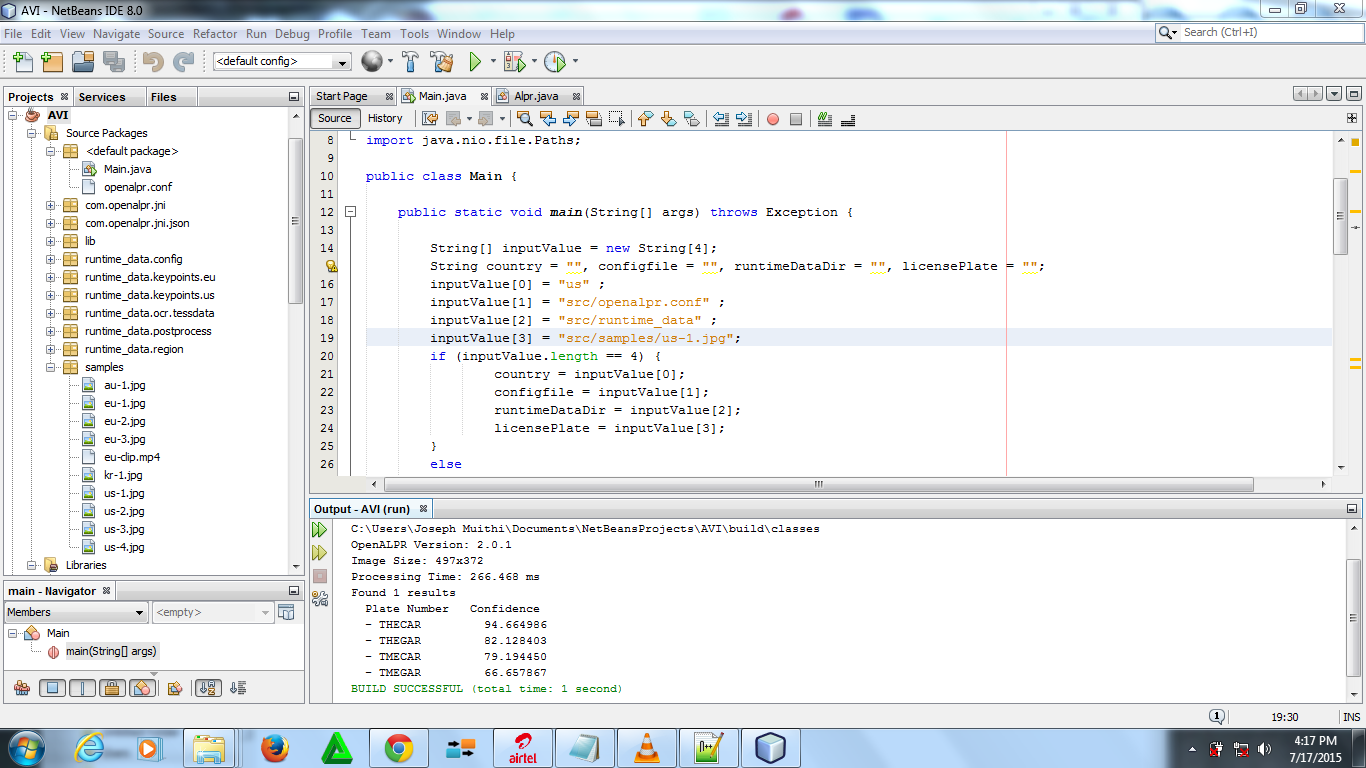Click the Debug Project toolbar icon
Image resolution: width=1366 pixels, height=768 pixels.
tap(514, 62)
